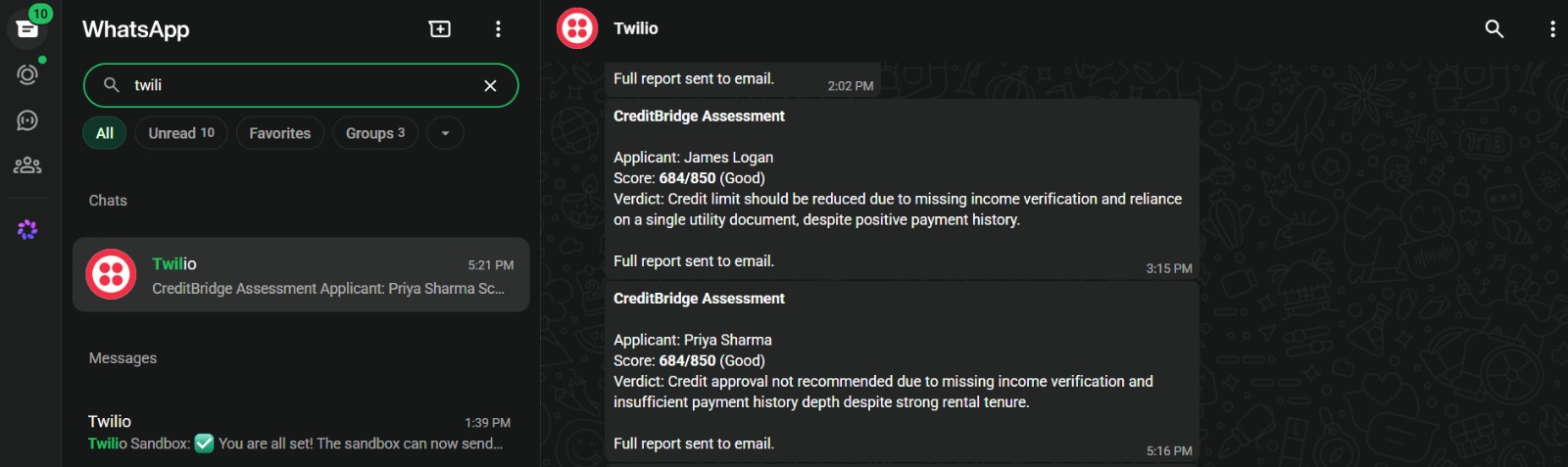This screenshot has height=467, width=1568.
Task: Open the Channels icon in sidebar
Action: (27, 120)
